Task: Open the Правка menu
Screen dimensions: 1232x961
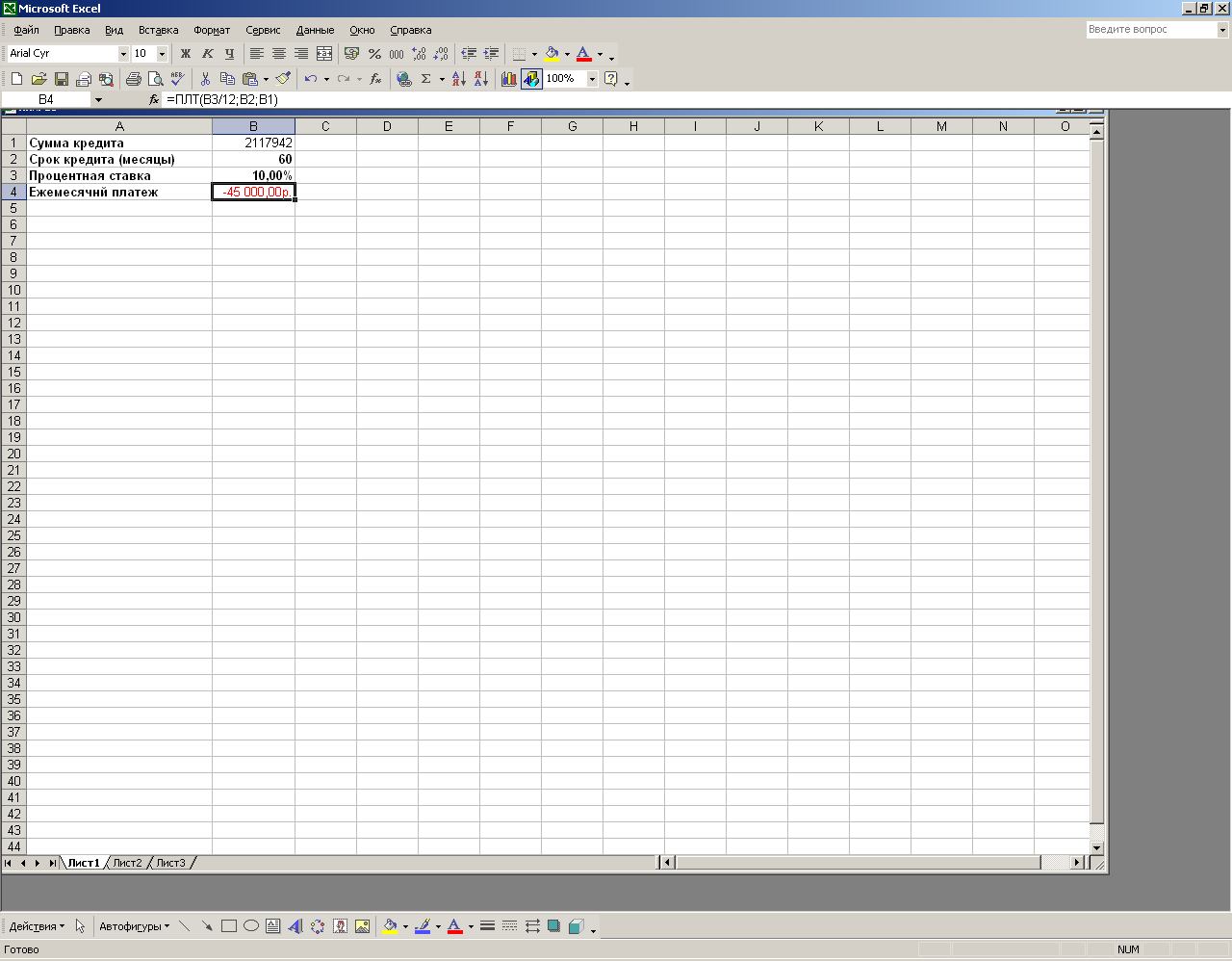Action: pos(72,30)
